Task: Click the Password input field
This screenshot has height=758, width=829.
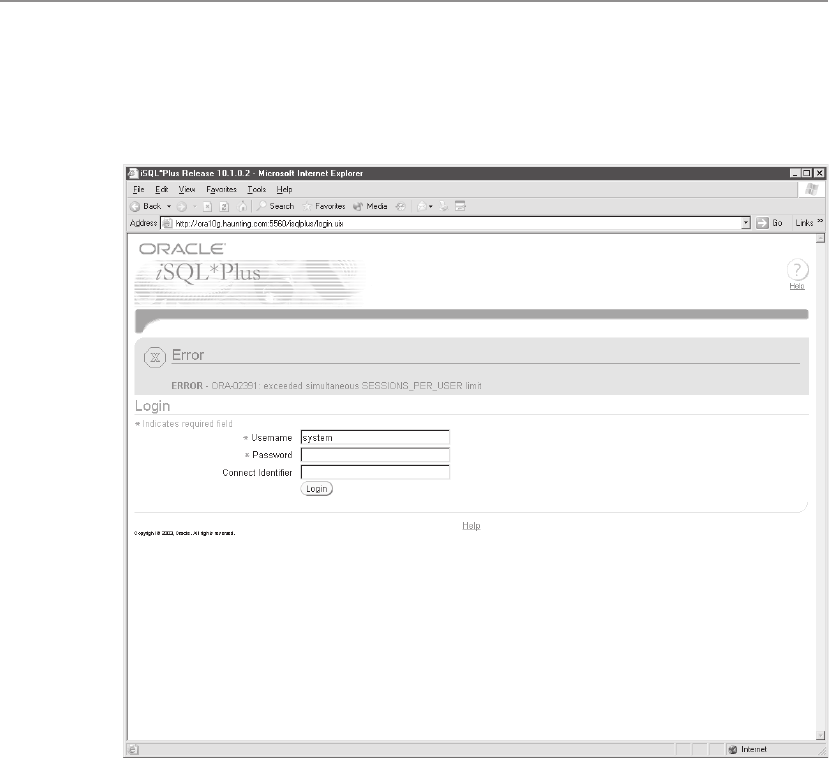Action: coord(375,455)
